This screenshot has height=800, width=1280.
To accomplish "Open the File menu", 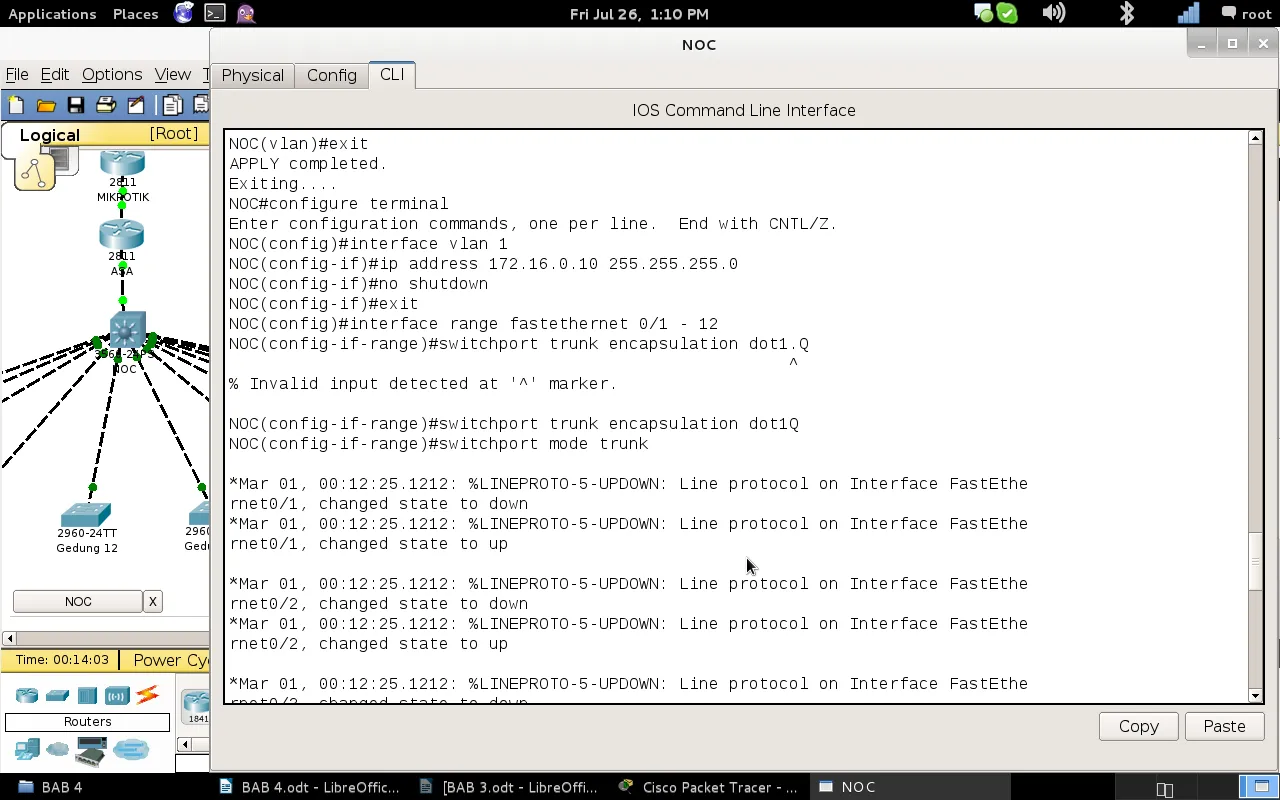I will [x=17, y=74].
